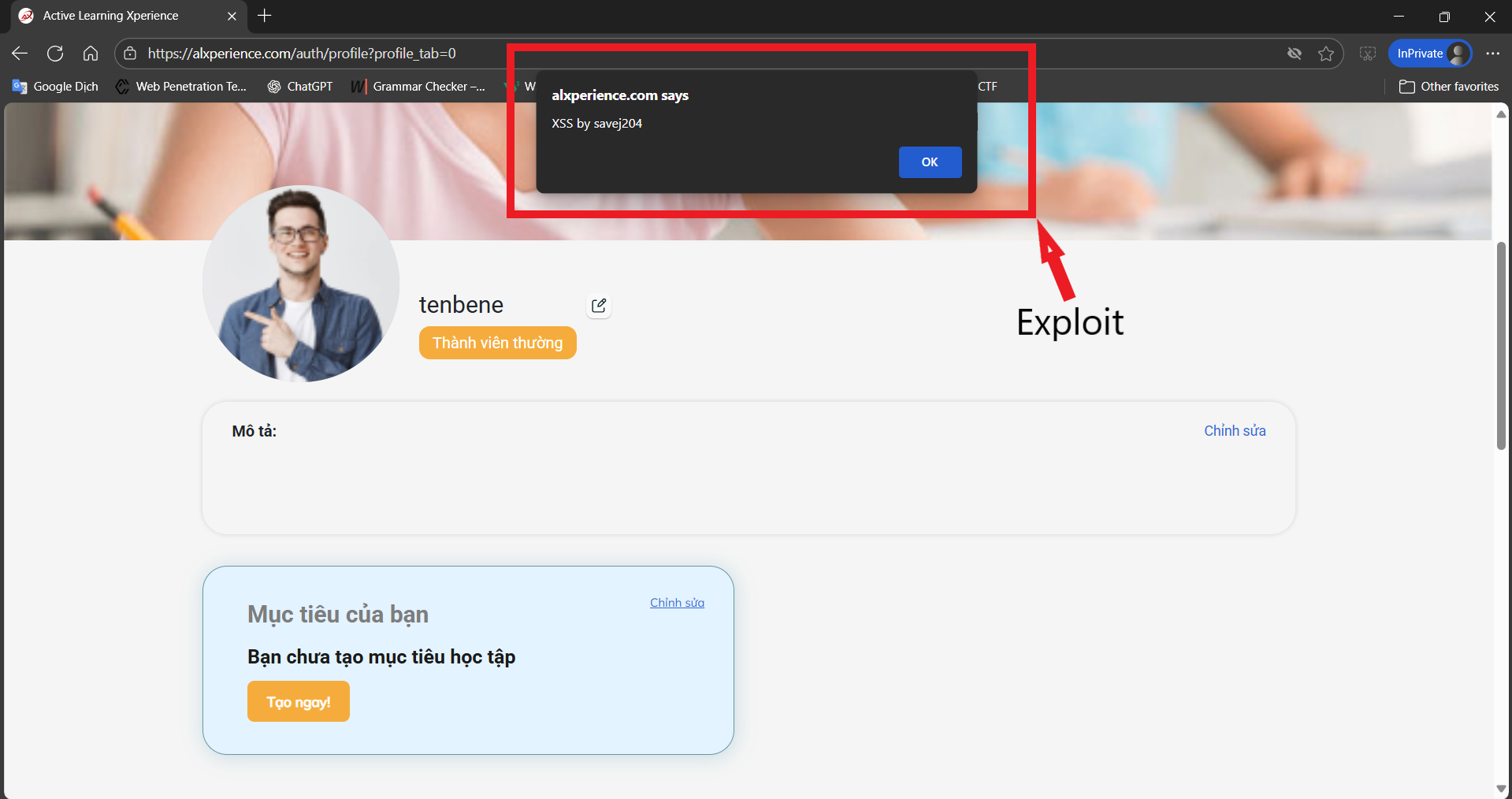Go to the browser home page
The image size is (1512, 799).
pos(91,54)
